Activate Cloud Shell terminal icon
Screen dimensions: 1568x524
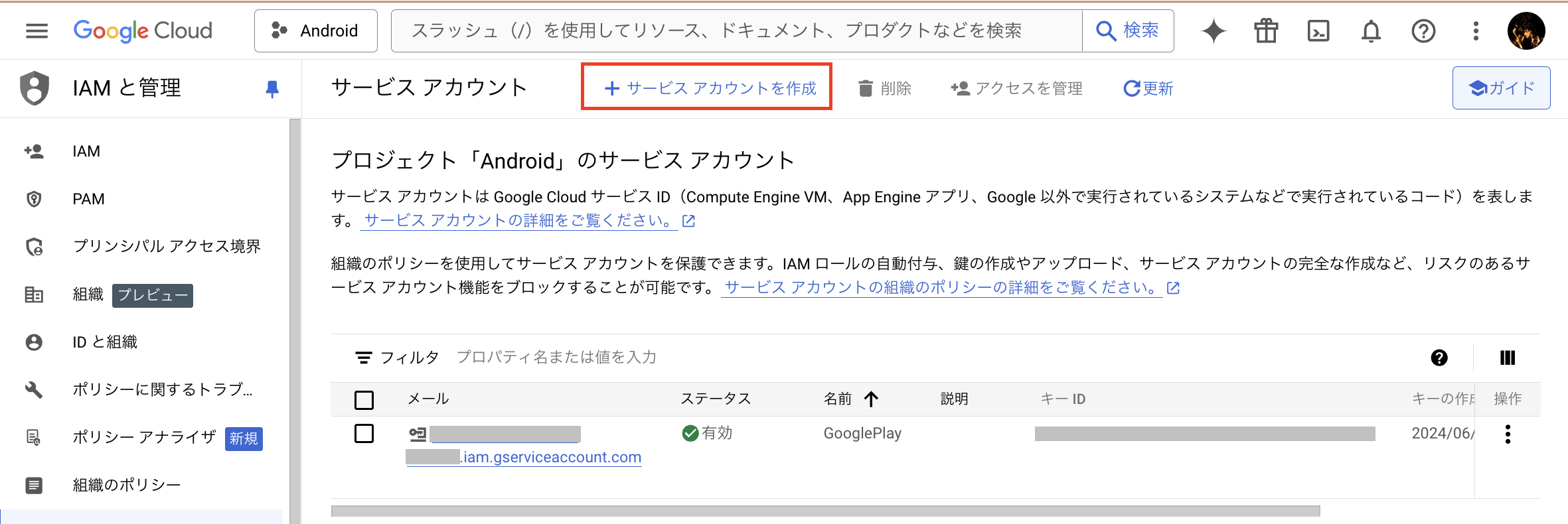(x=1318, y=31)
